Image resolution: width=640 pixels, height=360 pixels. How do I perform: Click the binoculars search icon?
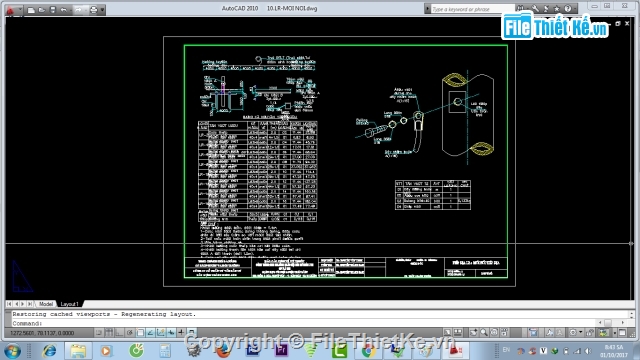(520, 9)
